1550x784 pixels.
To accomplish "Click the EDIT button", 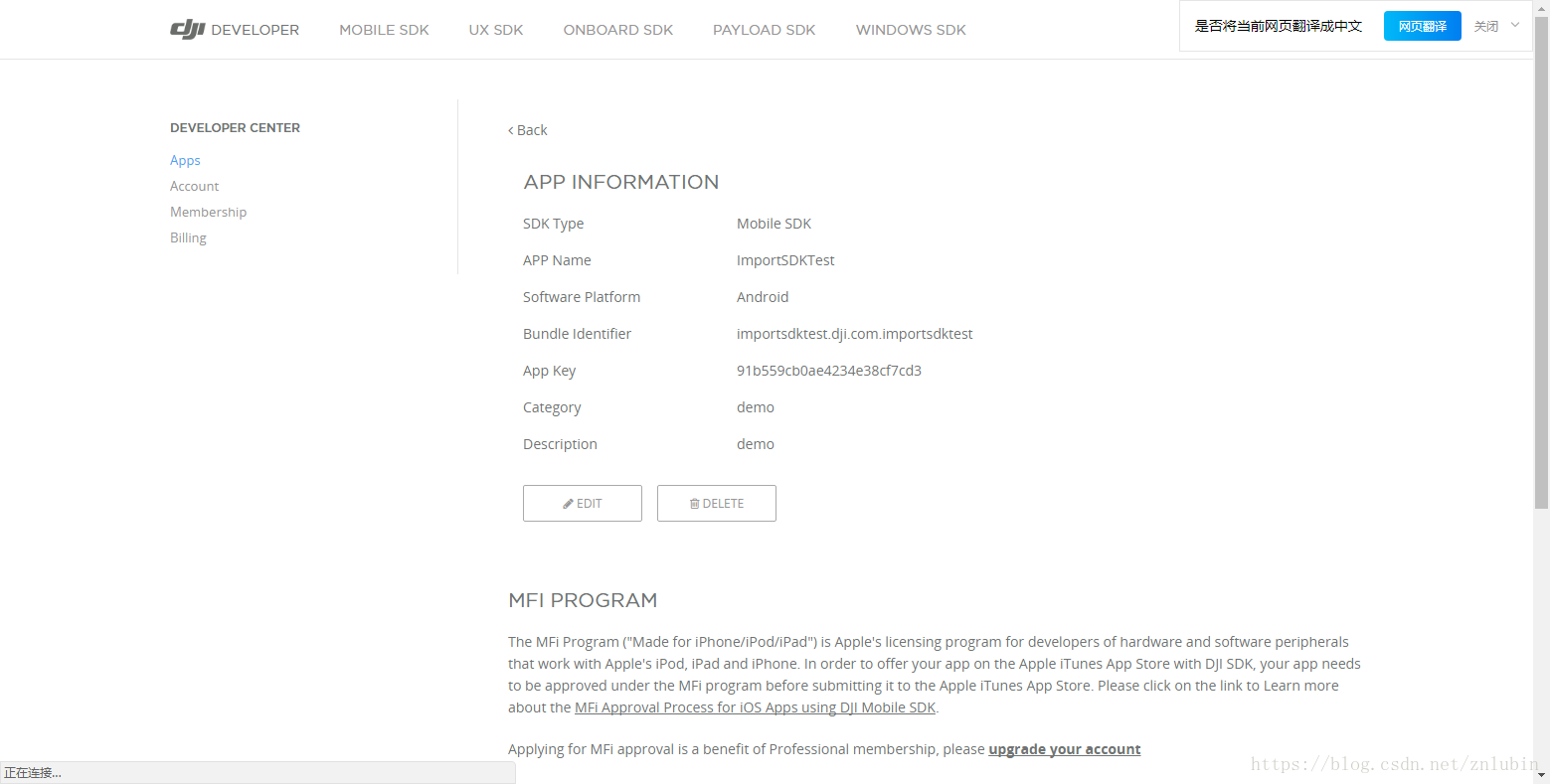I will coord(583,503).
